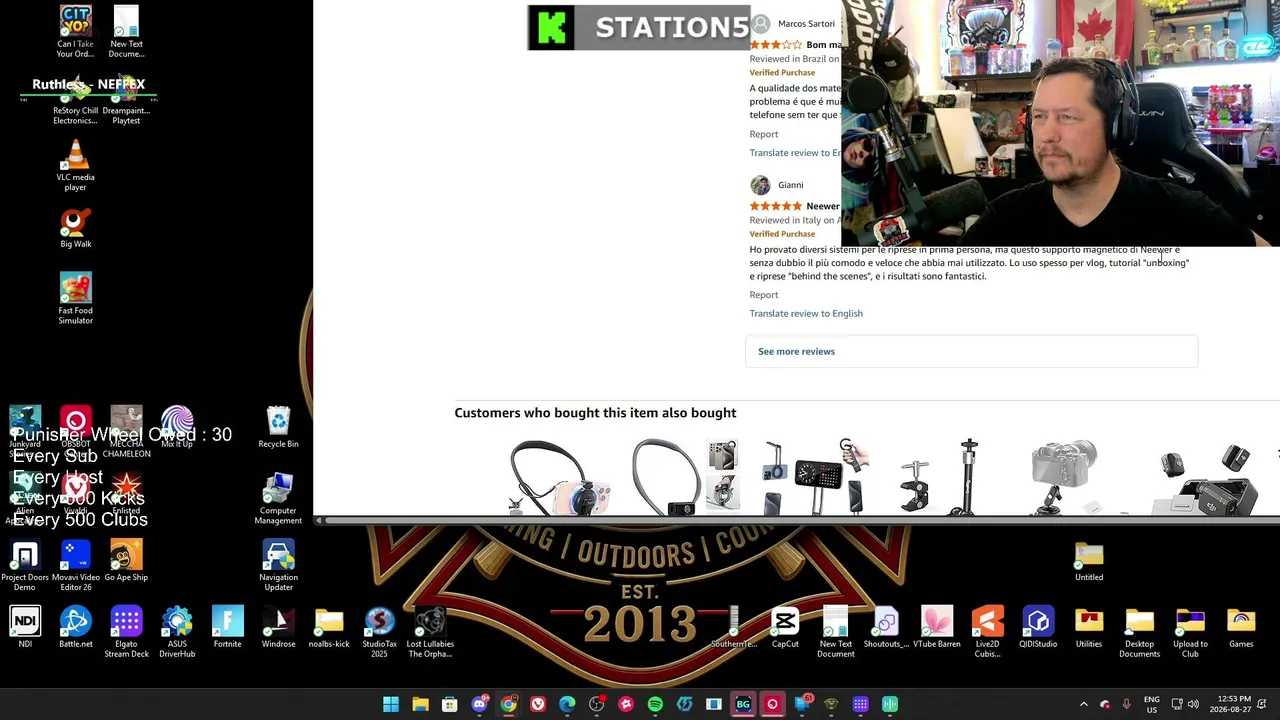Viewport: 1280px width, 720px height.
Task: Switch to Discord in the taskbar
Action: (x=479, y=704)
